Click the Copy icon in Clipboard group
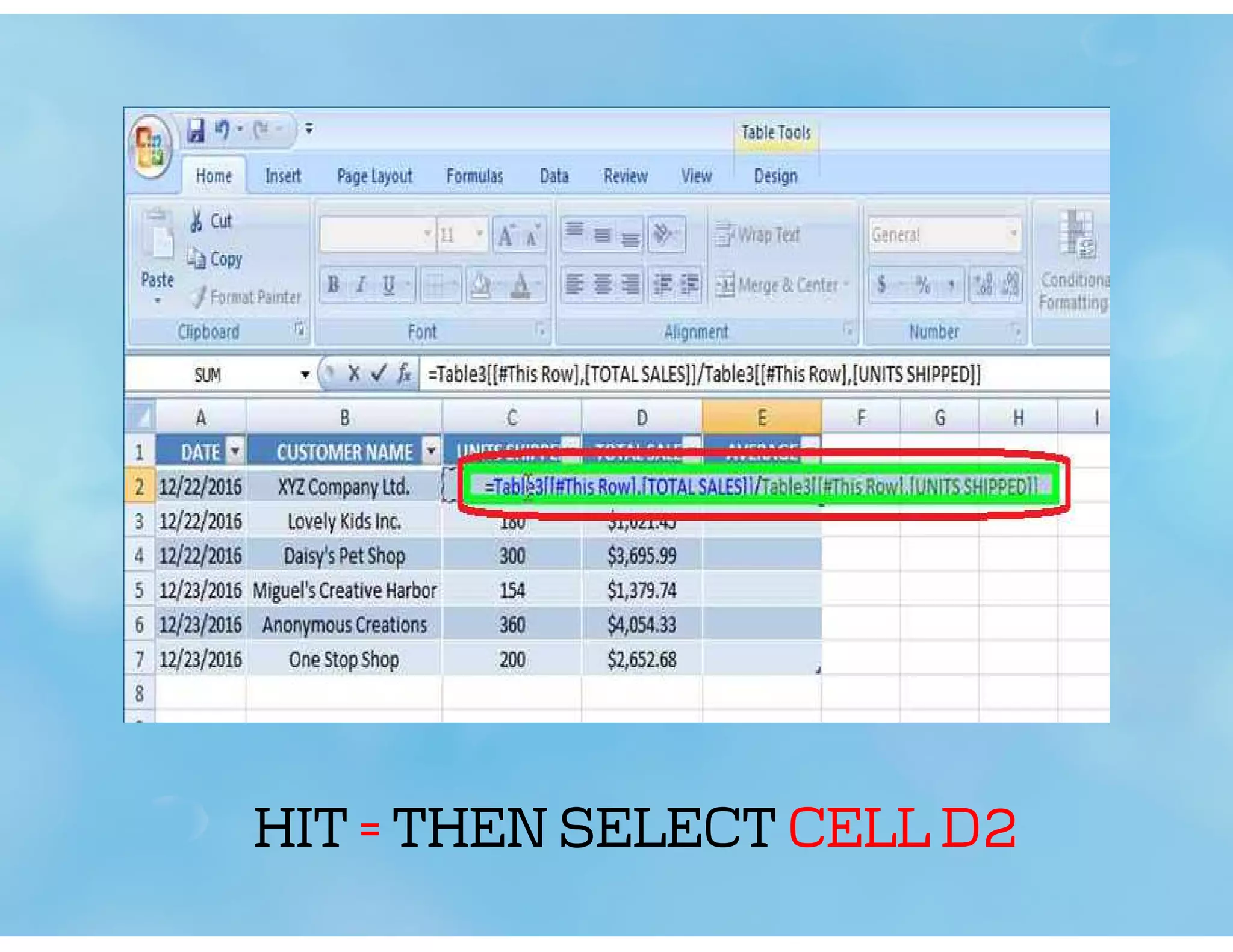Image resolution: width=1233 pixels, height=952 pixels. click(x=196, y=259)
